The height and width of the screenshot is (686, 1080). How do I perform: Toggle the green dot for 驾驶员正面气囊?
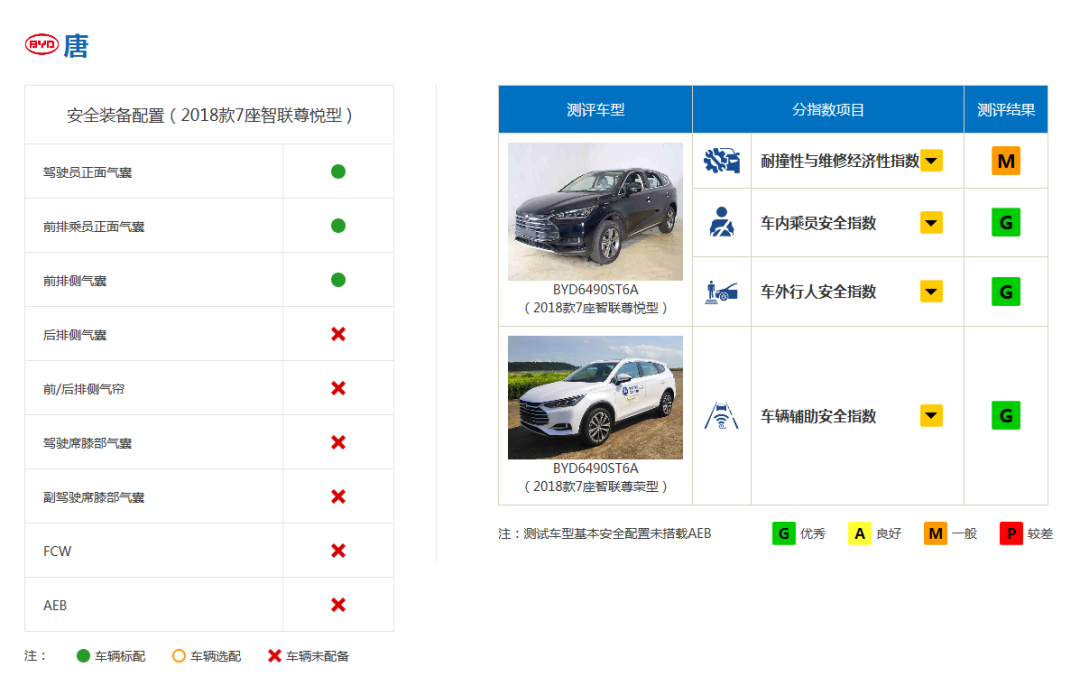click(x=338, y=171)
